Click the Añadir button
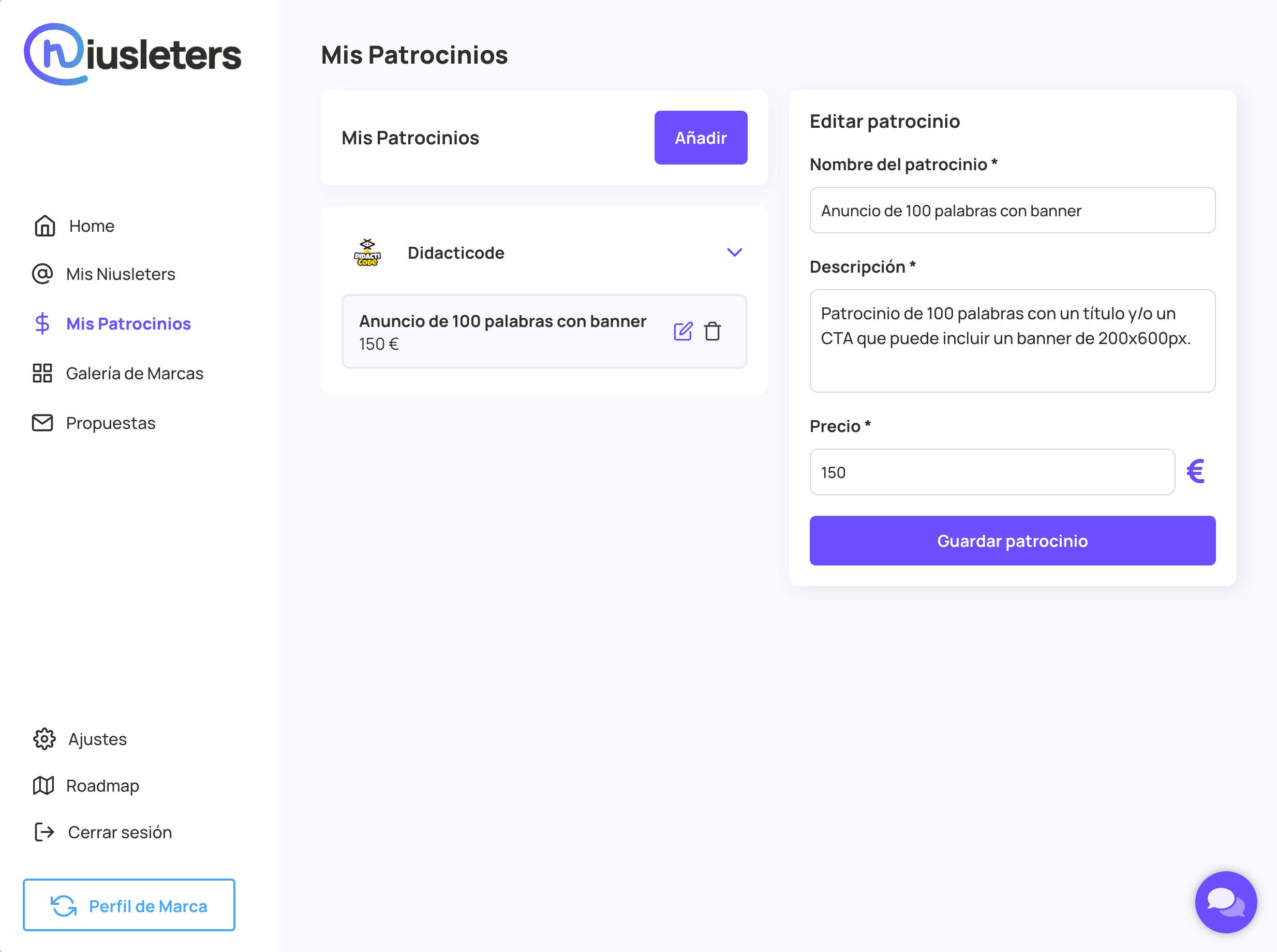1277x952 pixels. point(700,137)
